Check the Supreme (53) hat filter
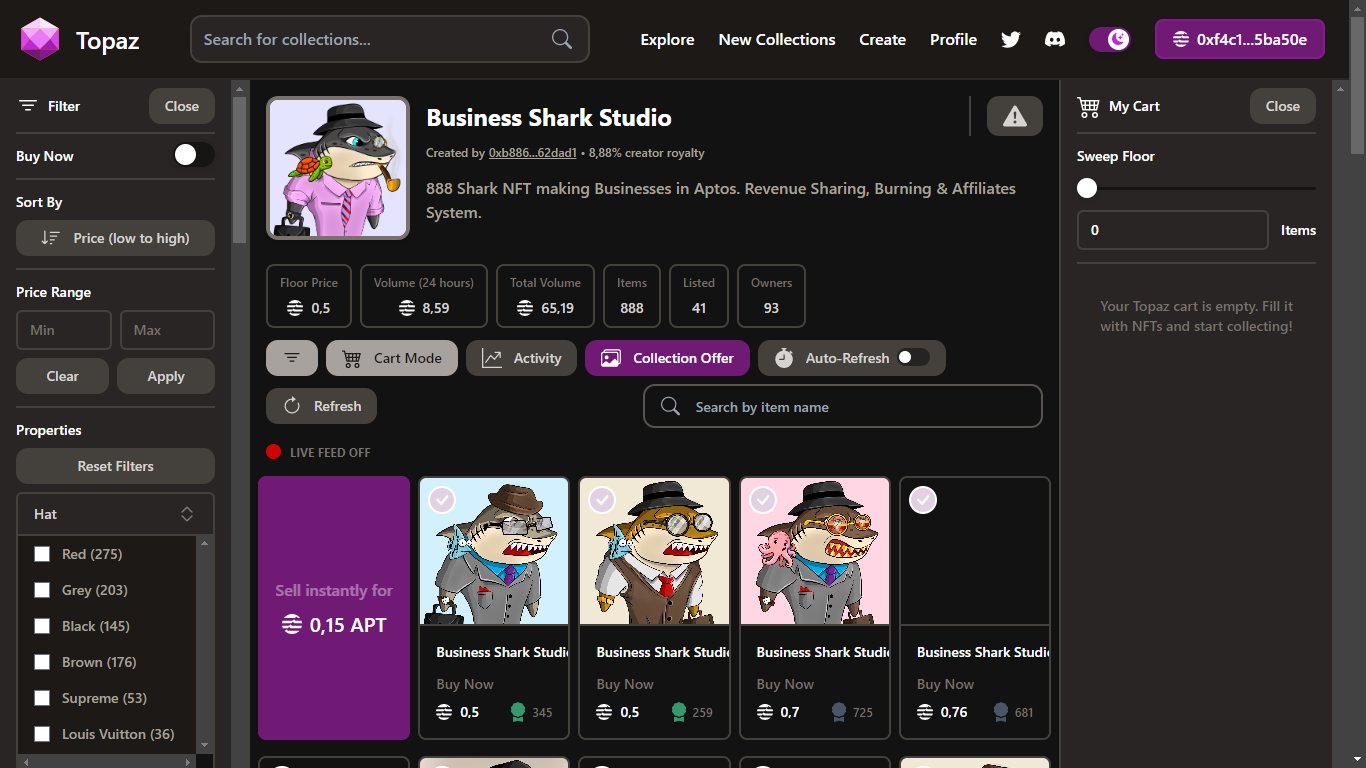Viewport: 1366px width, 768px height. coord(42,698)
